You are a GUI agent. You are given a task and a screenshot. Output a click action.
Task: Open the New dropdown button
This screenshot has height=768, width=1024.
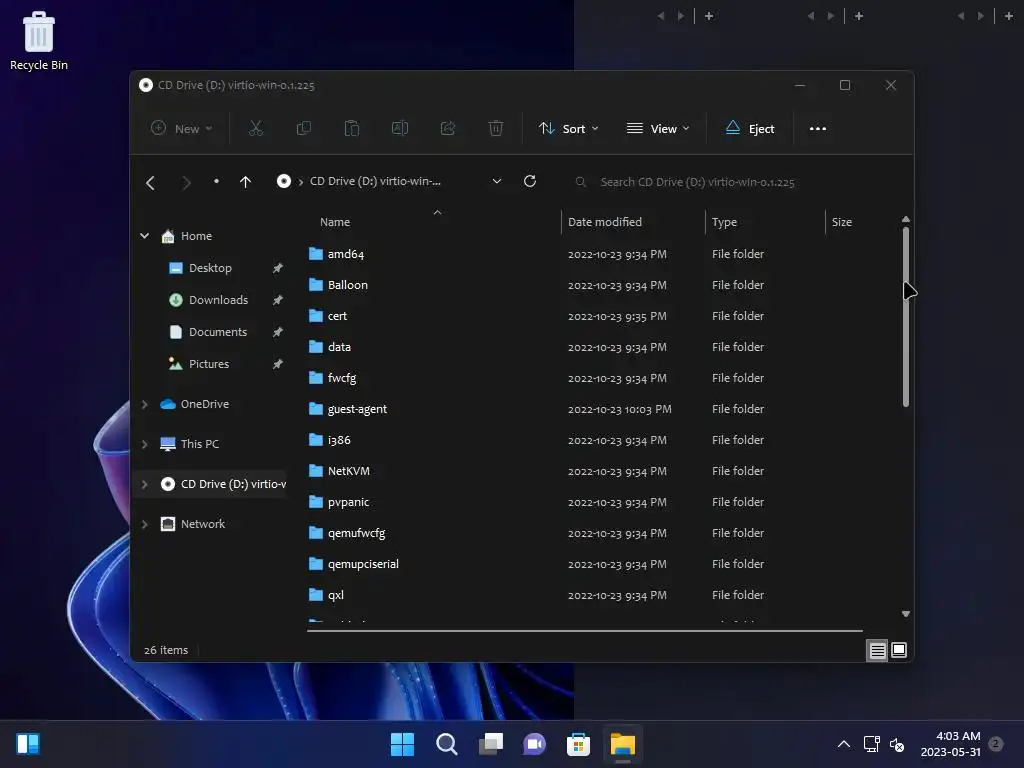[182, 129]
